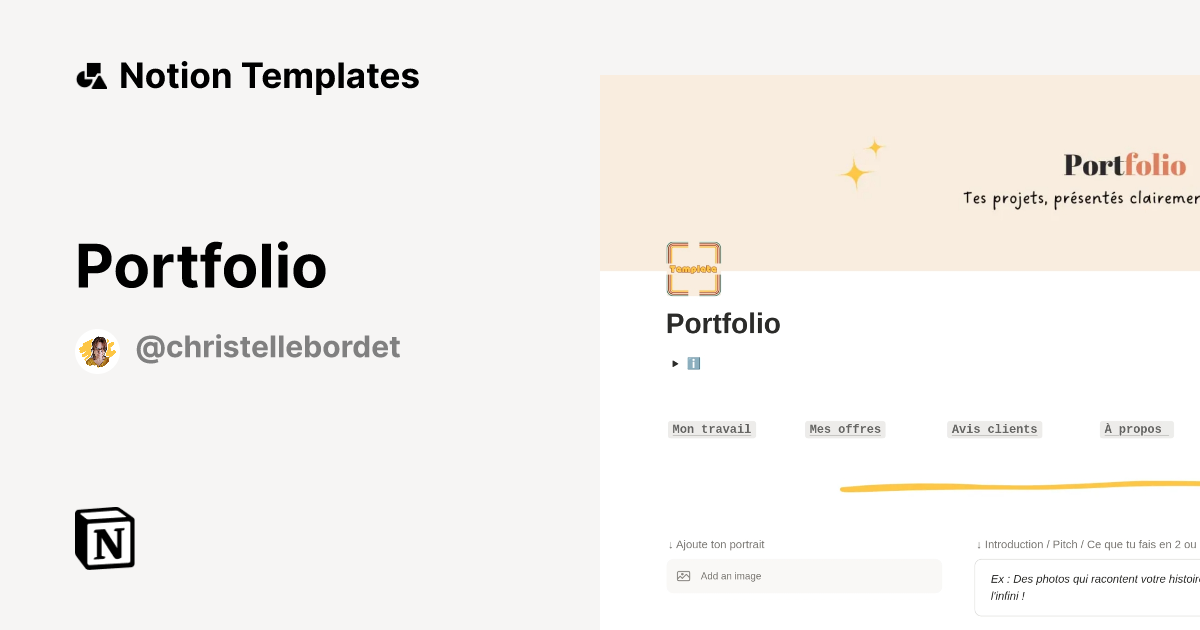The height and width of the screenshot is (630, 1200).
Task: Click the picture icon inside the image placeholder
Action: 683,576
